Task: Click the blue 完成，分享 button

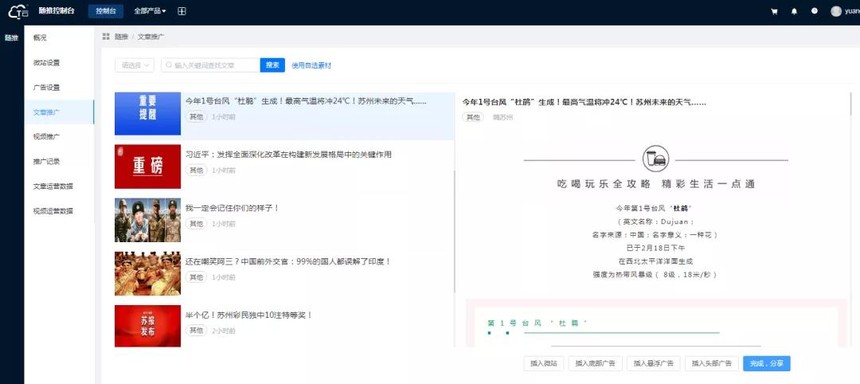Action: (767, 363)
